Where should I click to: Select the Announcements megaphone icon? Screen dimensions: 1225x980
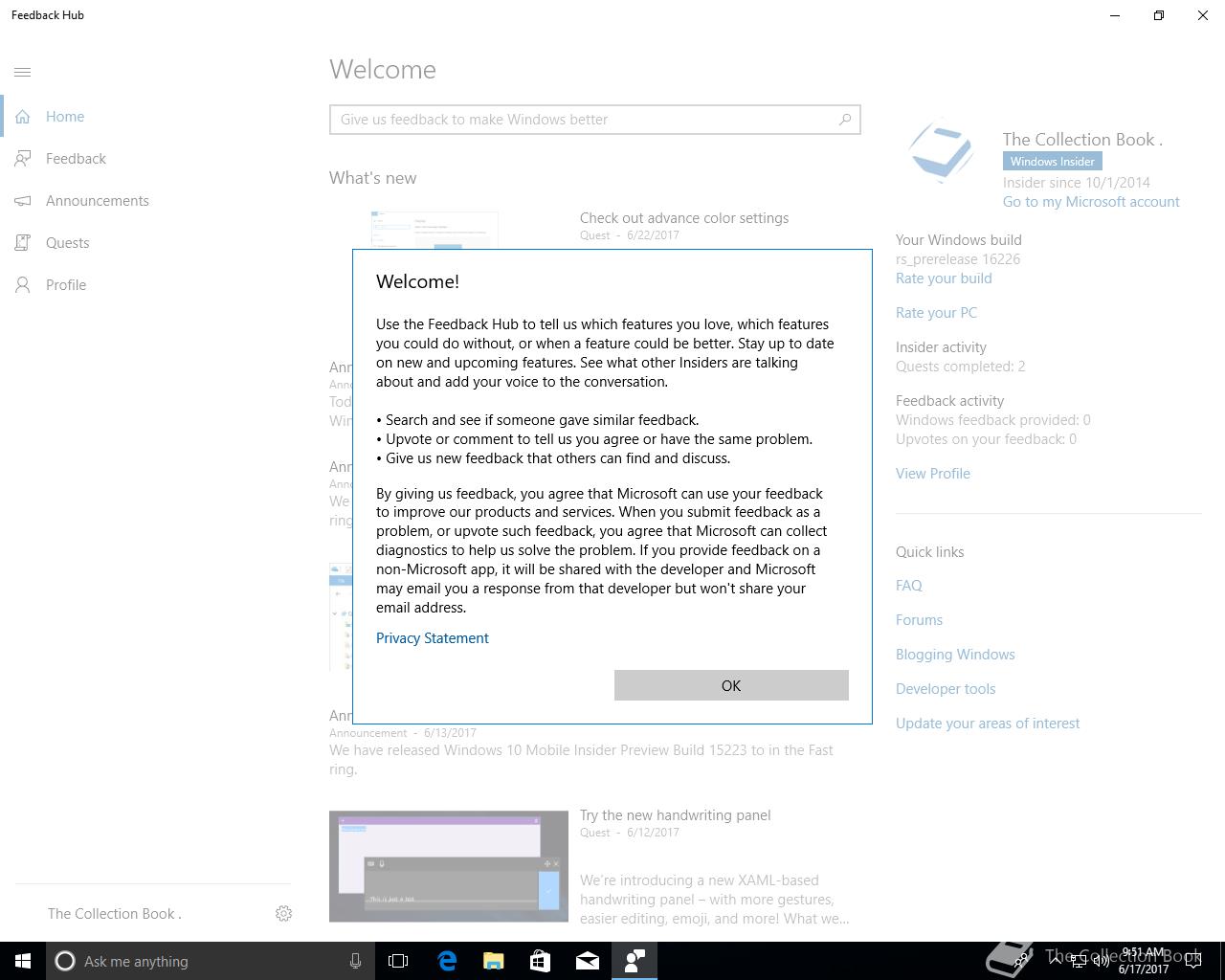23,201
